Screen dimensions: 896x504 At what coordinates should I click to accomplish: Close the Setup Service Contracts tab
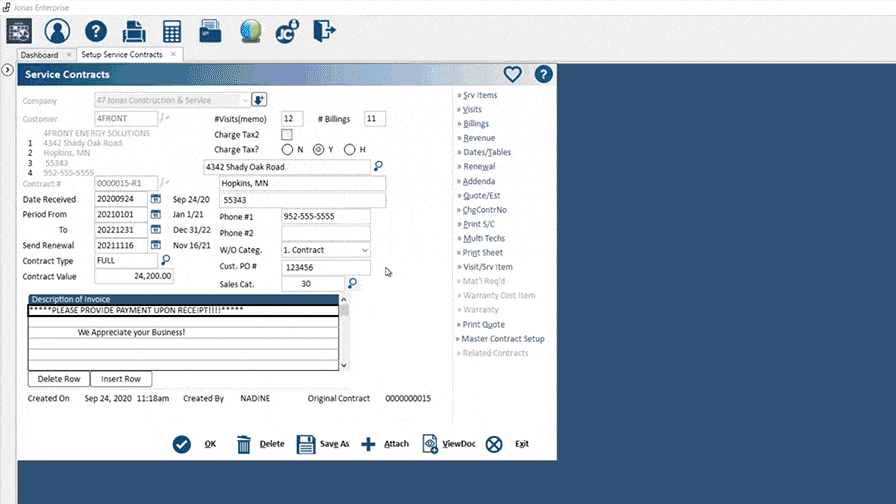pyautogui.click(x=173, y=54)
